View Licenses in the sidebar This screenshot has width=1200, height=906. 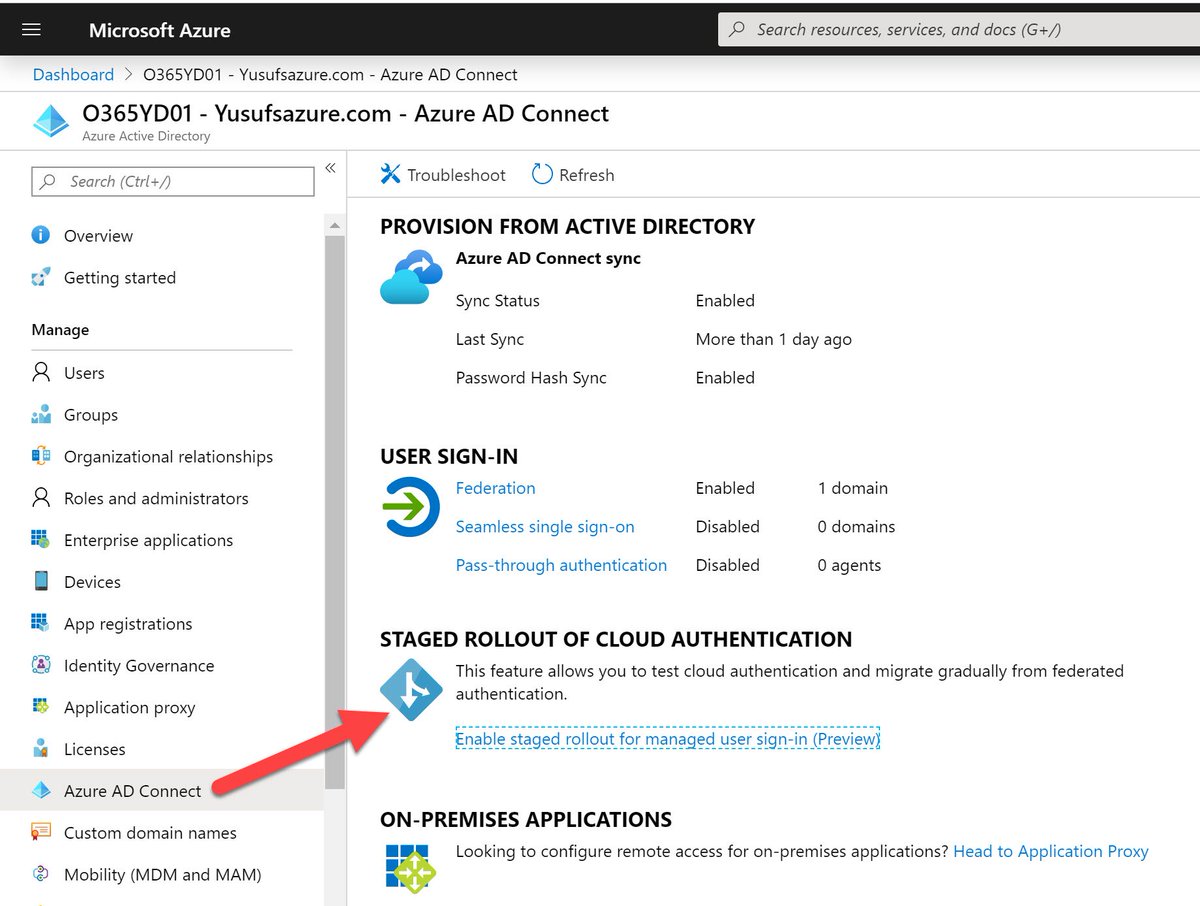click(x=94, y=749)
